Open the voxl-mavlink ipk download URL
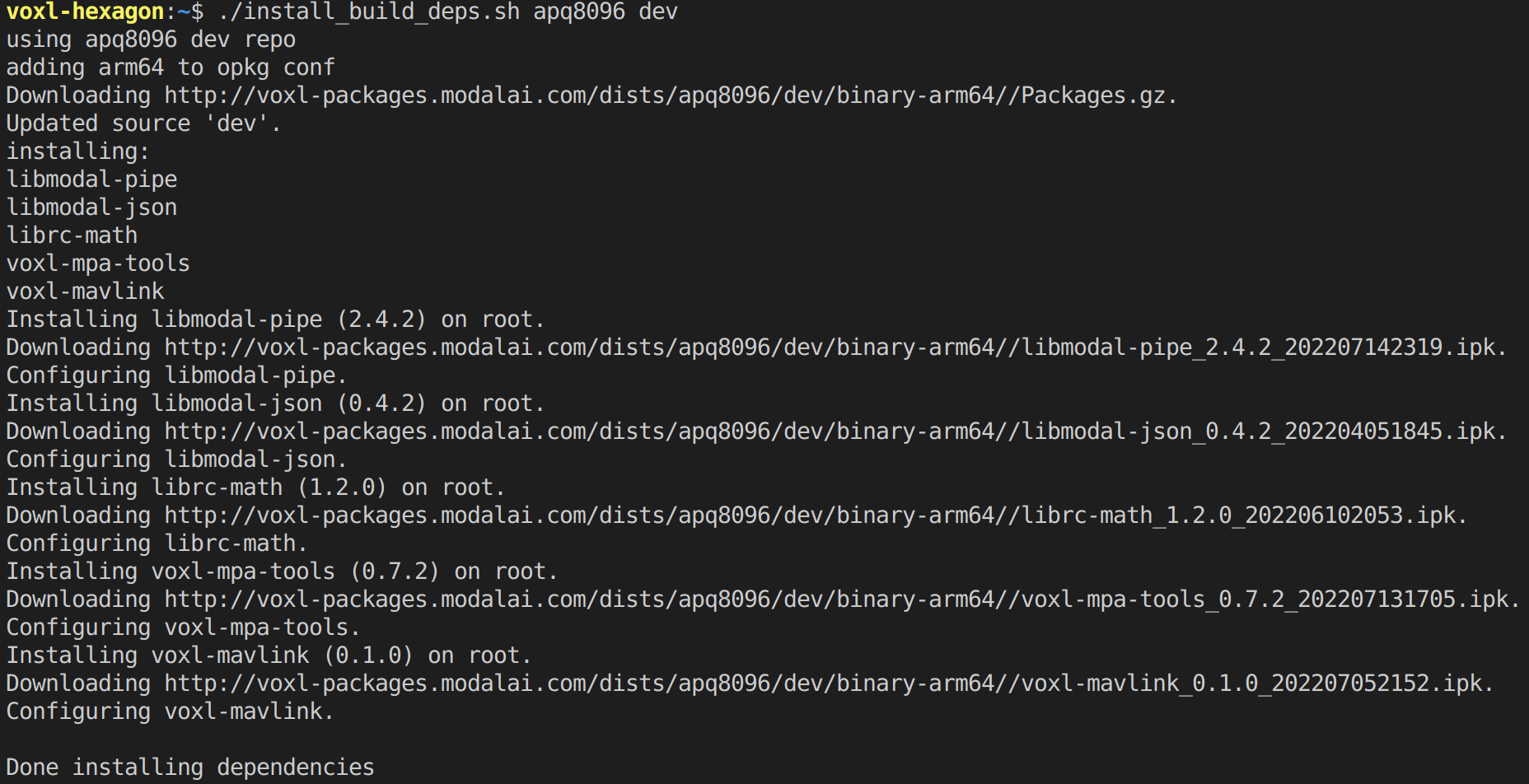 tap(823, 684)
